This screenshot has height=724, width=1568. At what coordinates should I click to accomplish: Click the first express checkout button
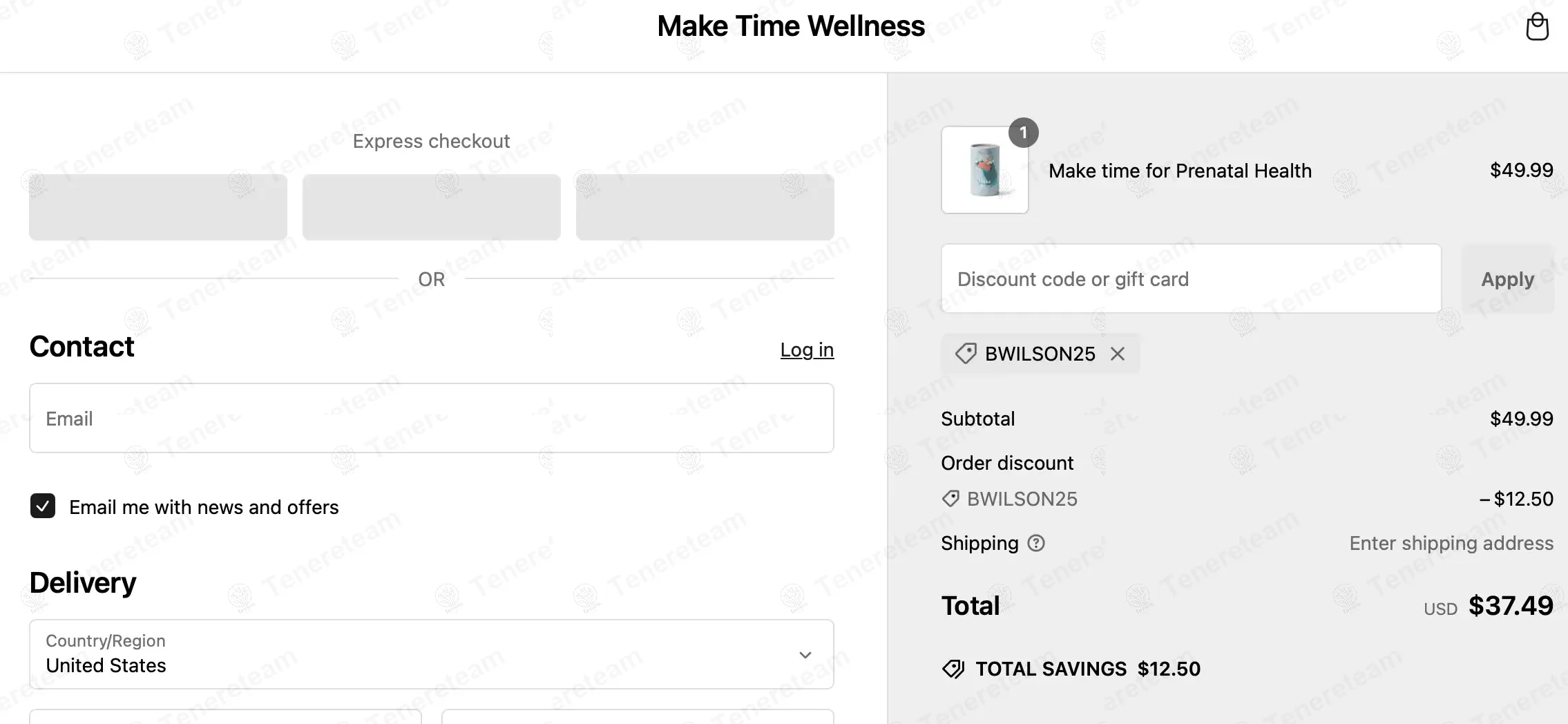point(158,207)
